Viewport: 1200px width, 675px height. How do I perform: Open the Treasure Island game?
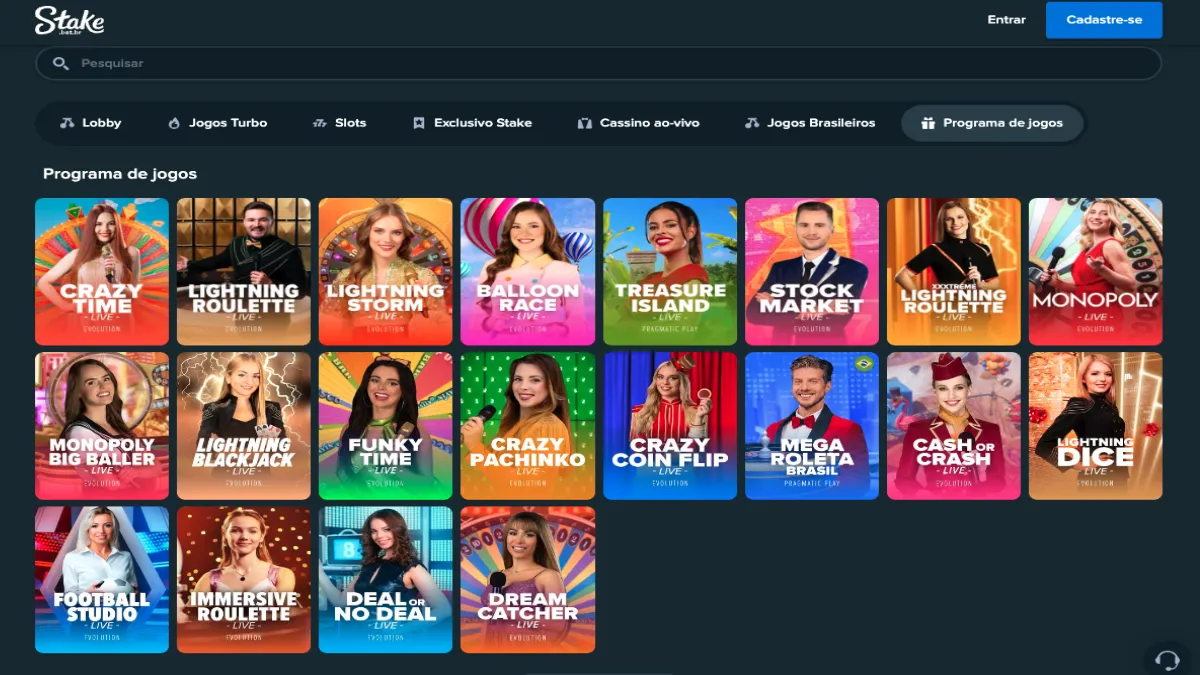coord(670,272)
